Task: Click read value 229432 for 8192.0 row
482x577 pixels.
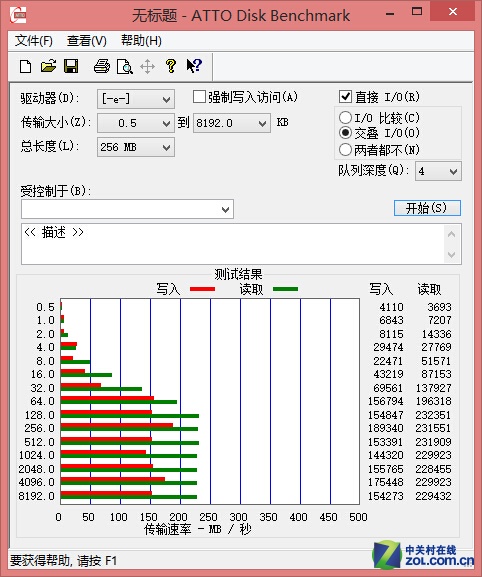Action: pos(433,496)
